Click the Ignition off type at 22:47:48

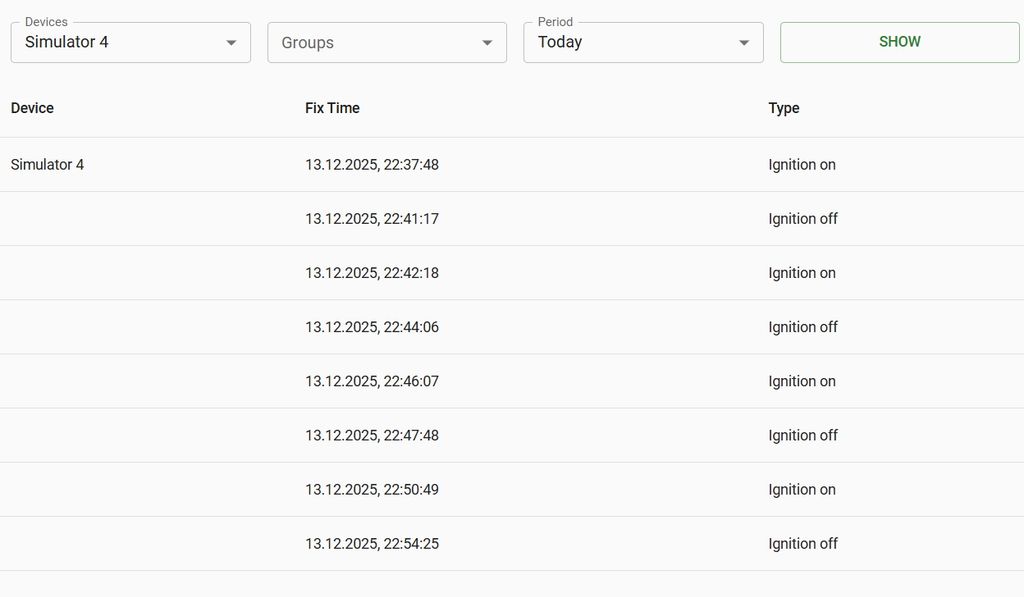803,435
